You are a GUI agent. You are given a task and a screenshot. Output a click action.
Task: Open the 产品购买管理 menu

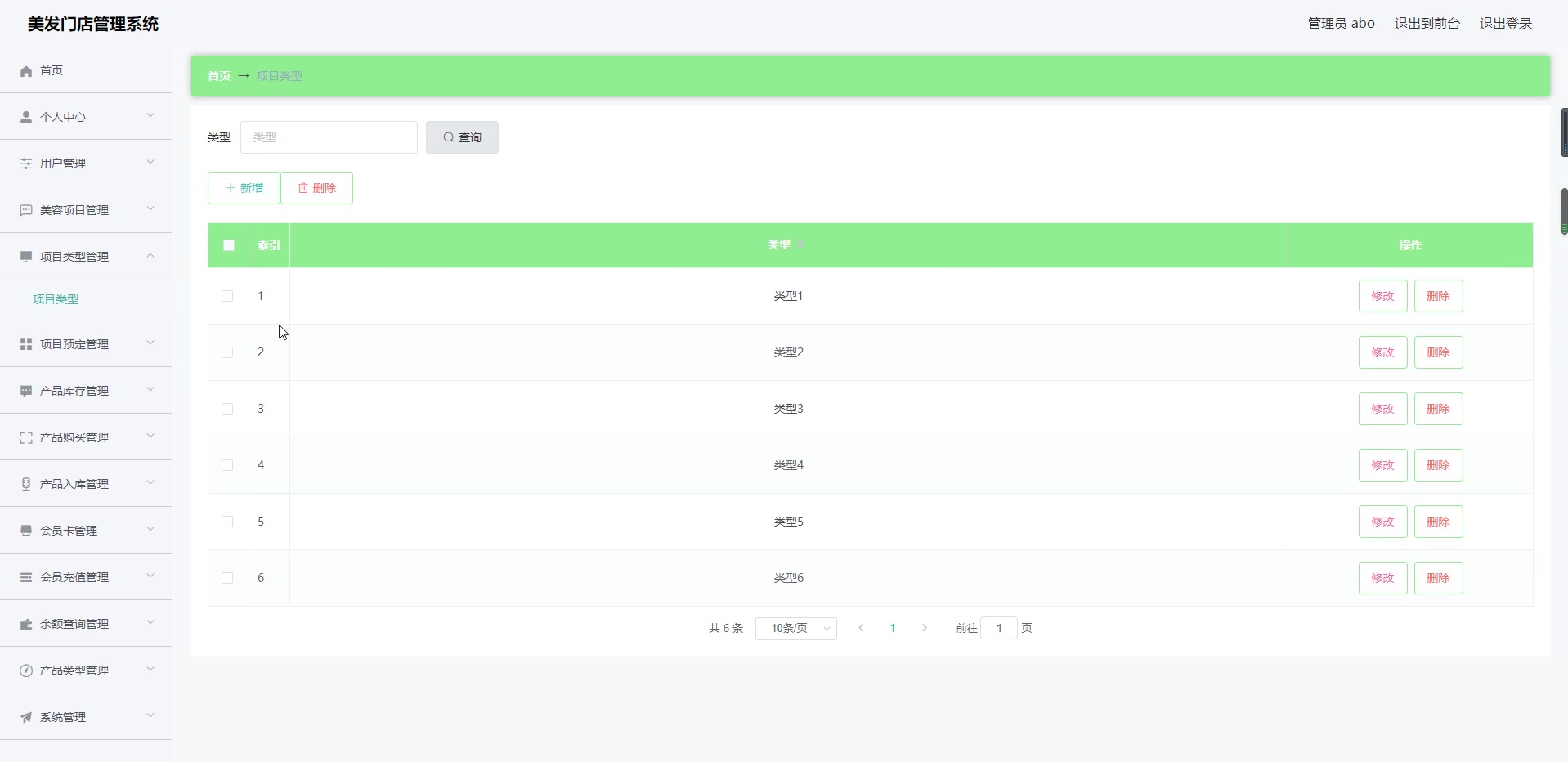click(86, 437)
